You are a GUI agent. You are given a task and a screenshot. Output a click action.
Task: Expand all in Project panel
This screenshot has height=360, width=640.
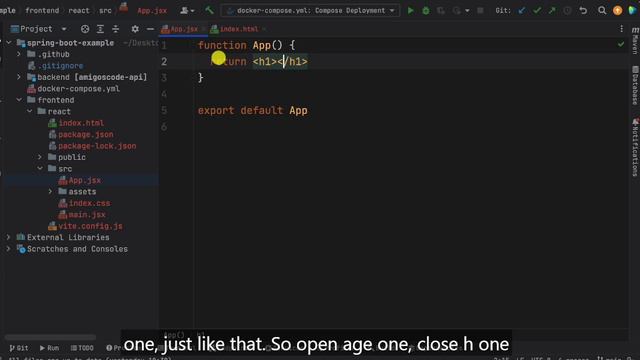coord(100,29)
